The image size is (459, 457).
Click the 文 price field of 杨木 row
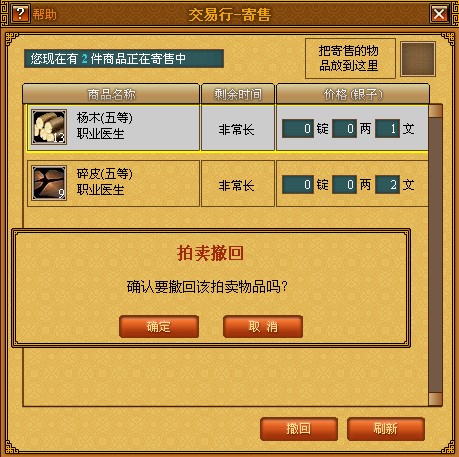point(387,129)
